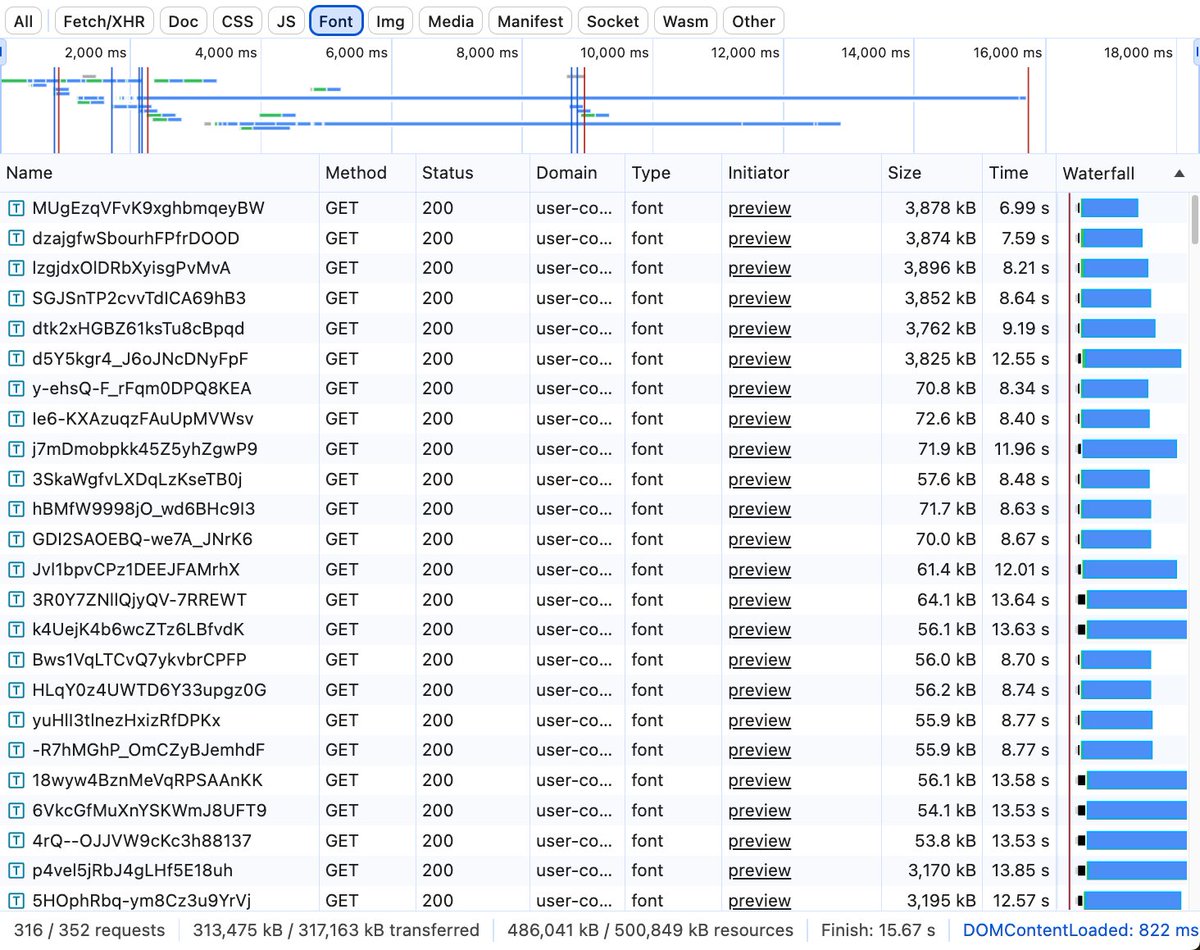Click waterfall bar of d5Y5kgr4_J6oJNcDNyFpF row
This screenshot has height=950, width=1200.
point(1131,358)
